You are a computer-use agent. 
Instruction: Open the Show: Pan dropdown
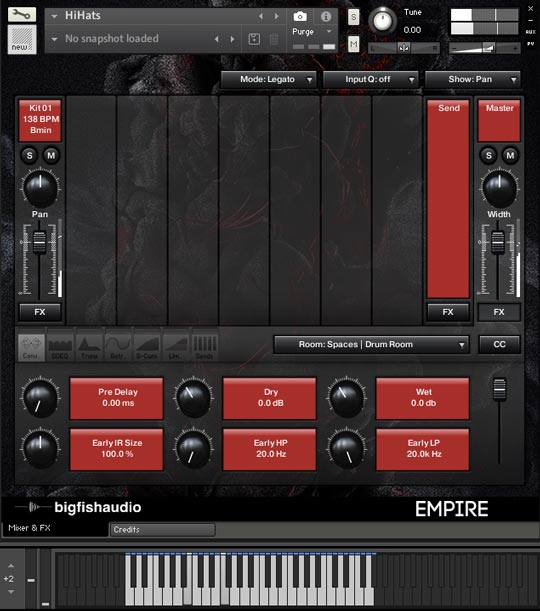click(473, 79)
